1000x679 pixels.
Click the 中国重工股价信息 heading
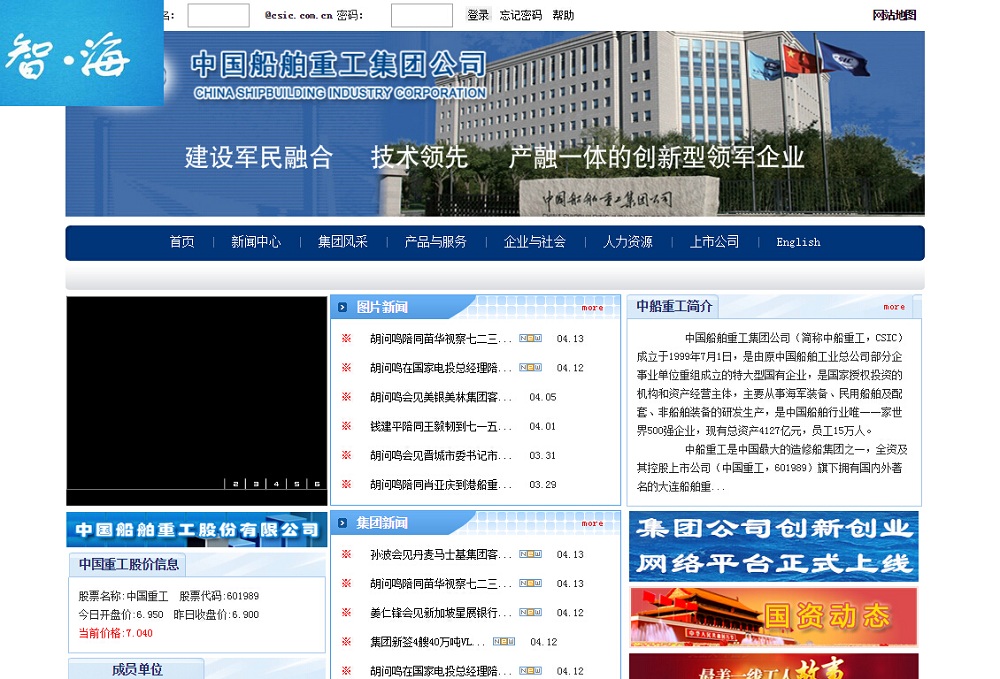tap(129, 564)
